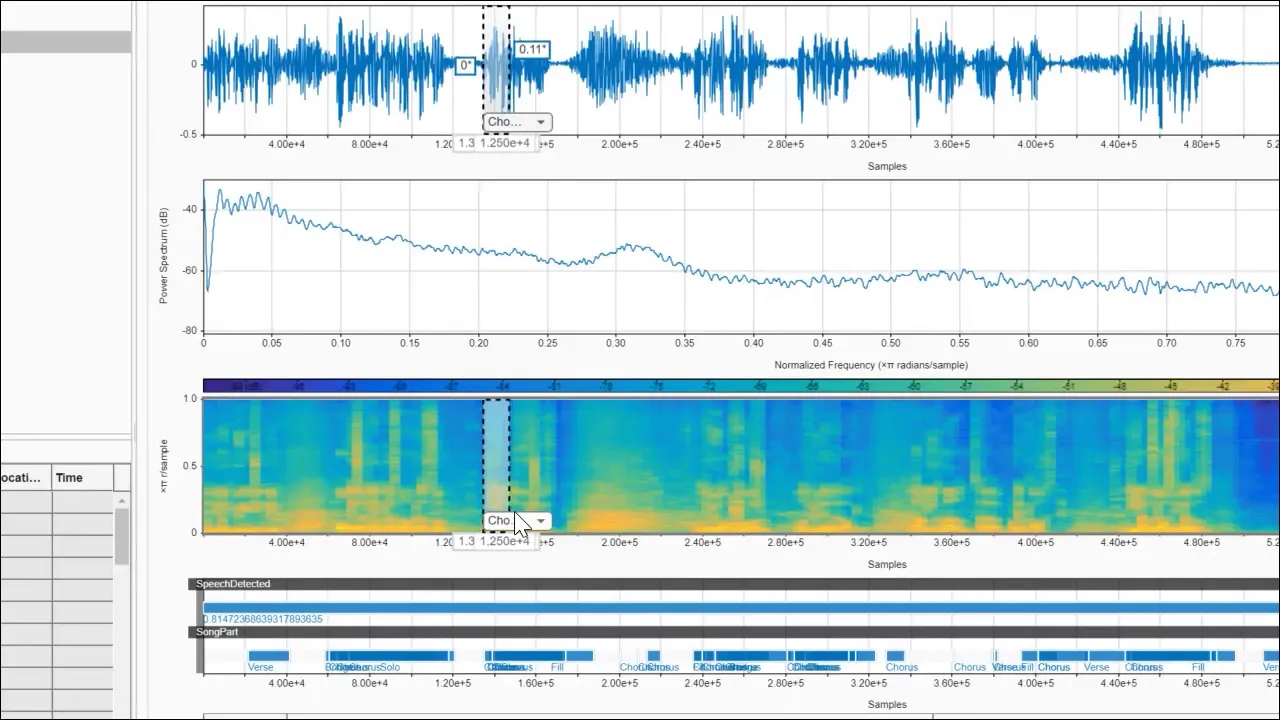
Task: Select the highlighted gray row in left panel
Action: 65,41
